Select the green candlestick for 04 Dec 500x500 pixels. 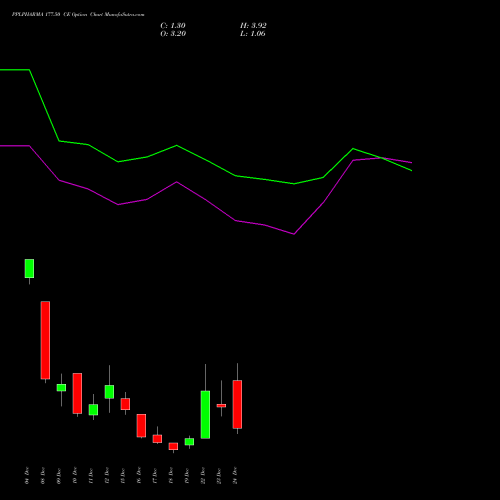pos(29,269)
